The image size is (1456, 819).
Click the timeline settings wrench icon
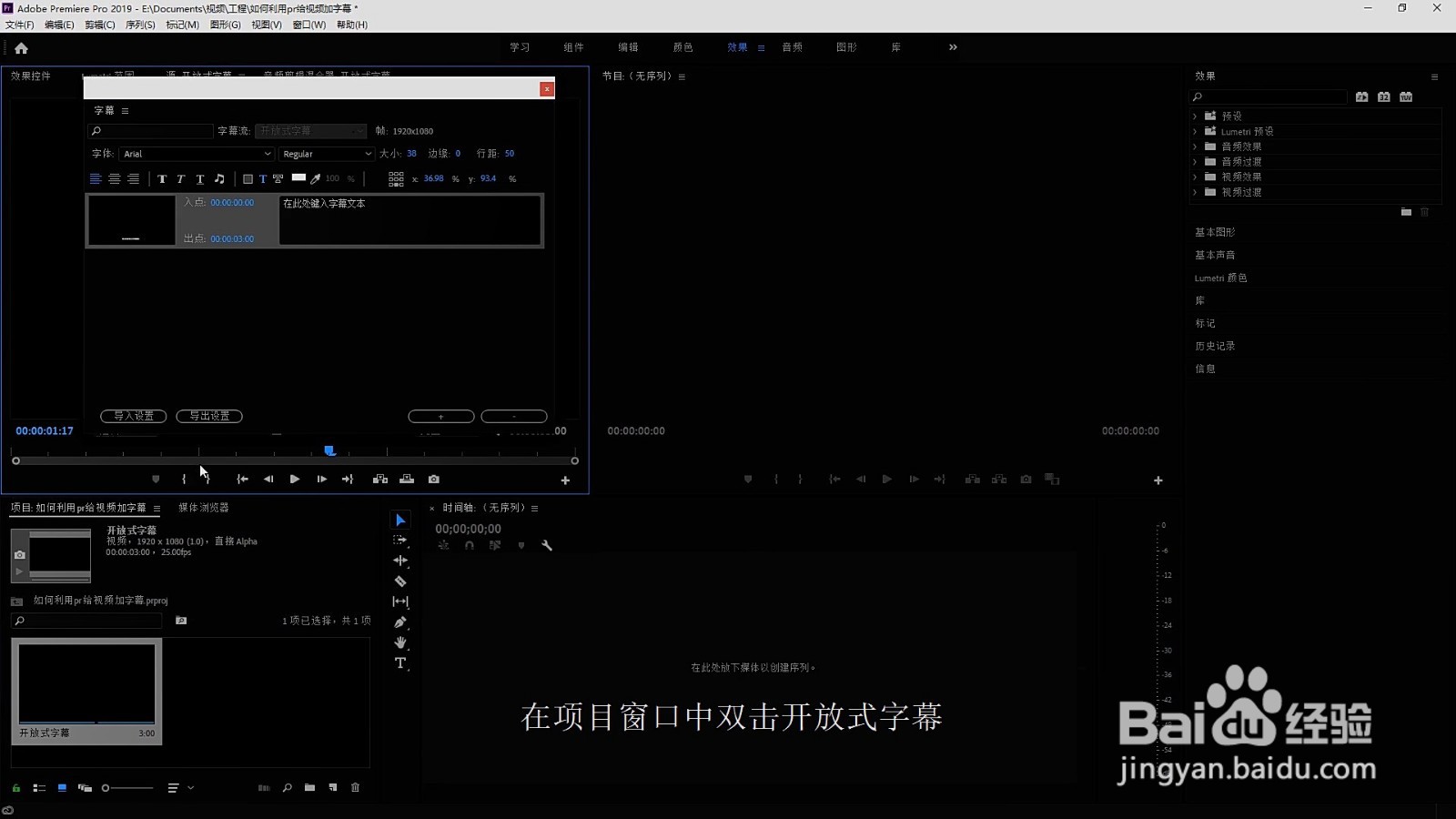(x=547, y=546)
